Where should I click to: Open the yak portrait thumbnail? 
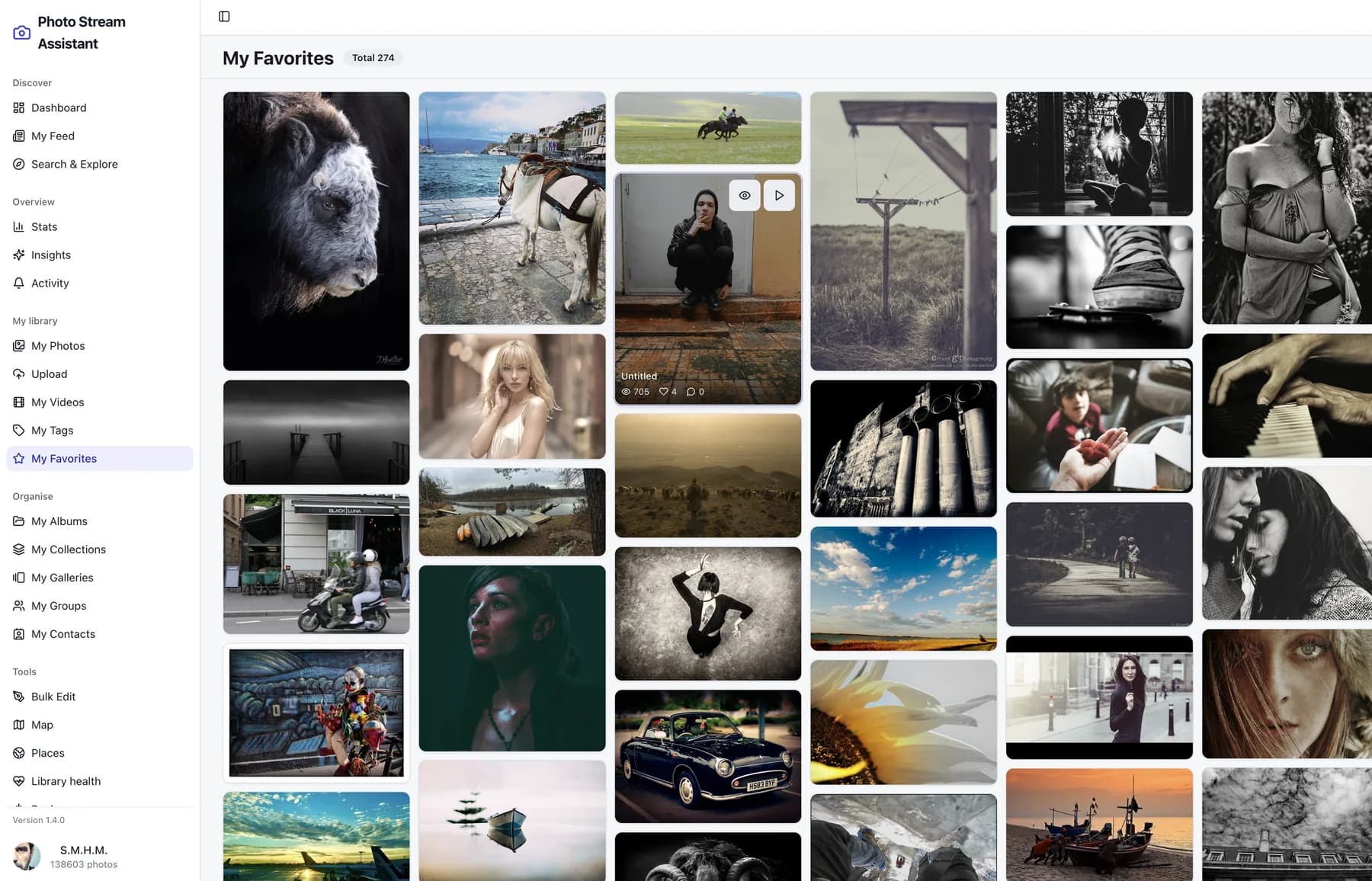[316, 231]
